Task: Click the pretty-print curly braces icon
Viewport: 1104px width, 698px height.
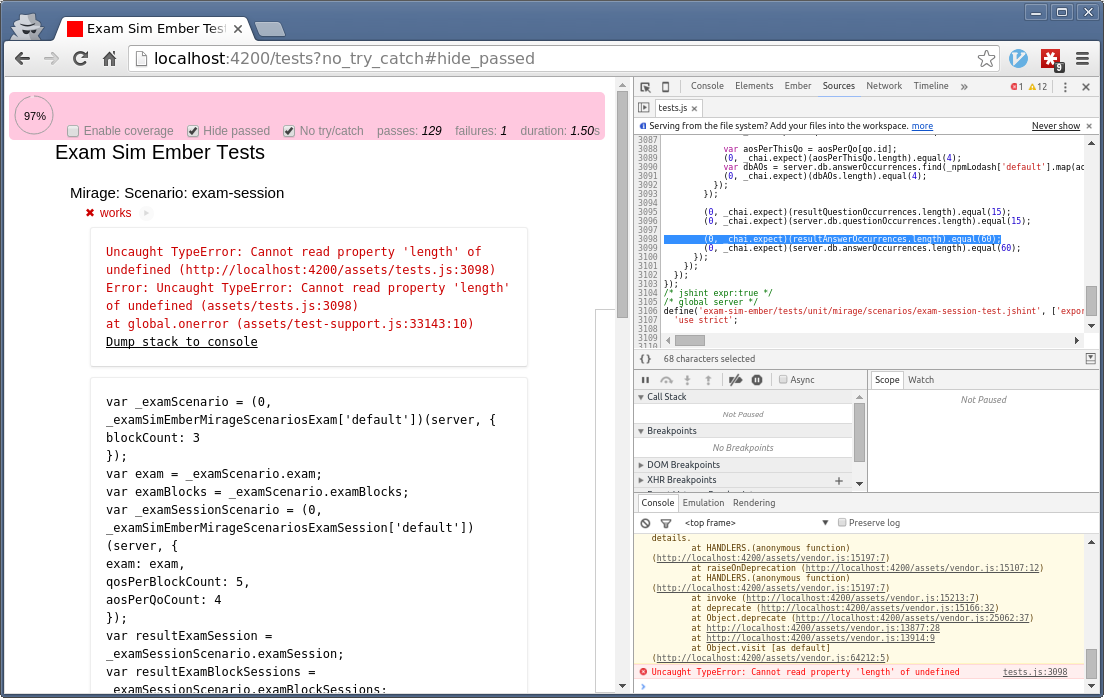Action: tap(645, 358)
